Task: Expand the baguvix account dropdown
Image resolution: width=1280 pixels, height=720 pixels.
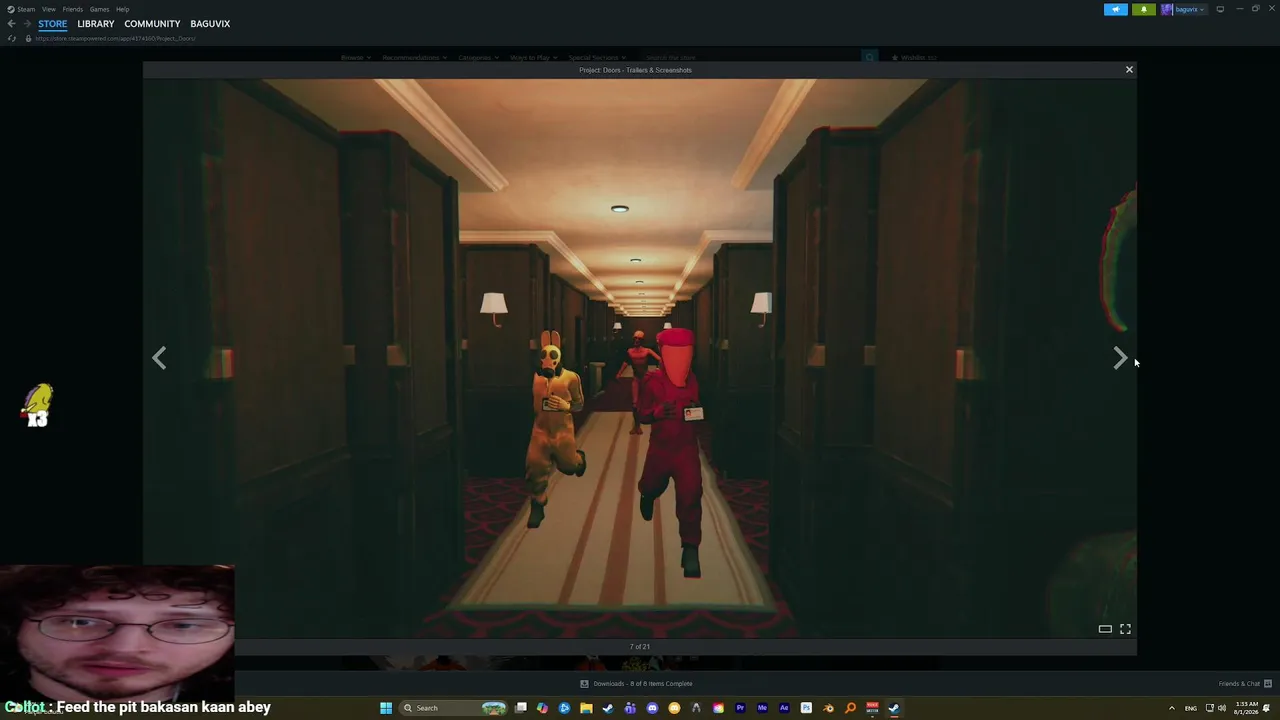Action: coord(1190,9)
